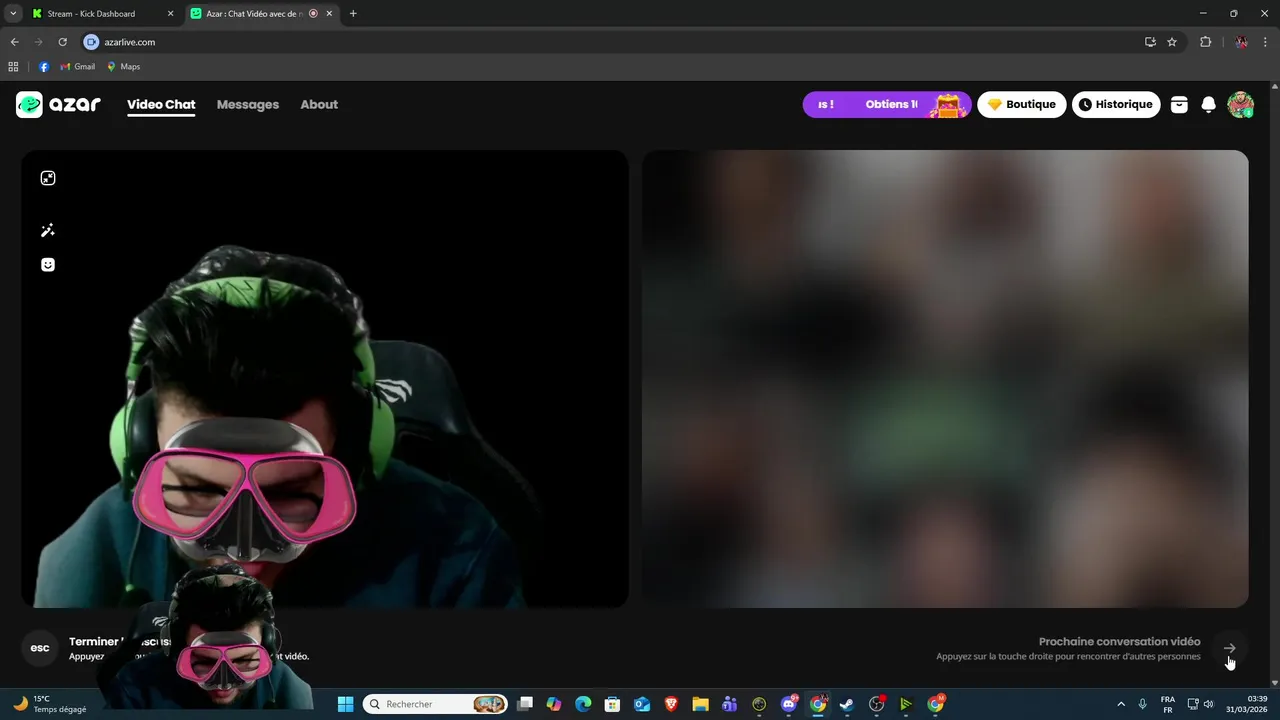
Task: Reload the current page
Action: pyautogui.click(x=62, y=42)
